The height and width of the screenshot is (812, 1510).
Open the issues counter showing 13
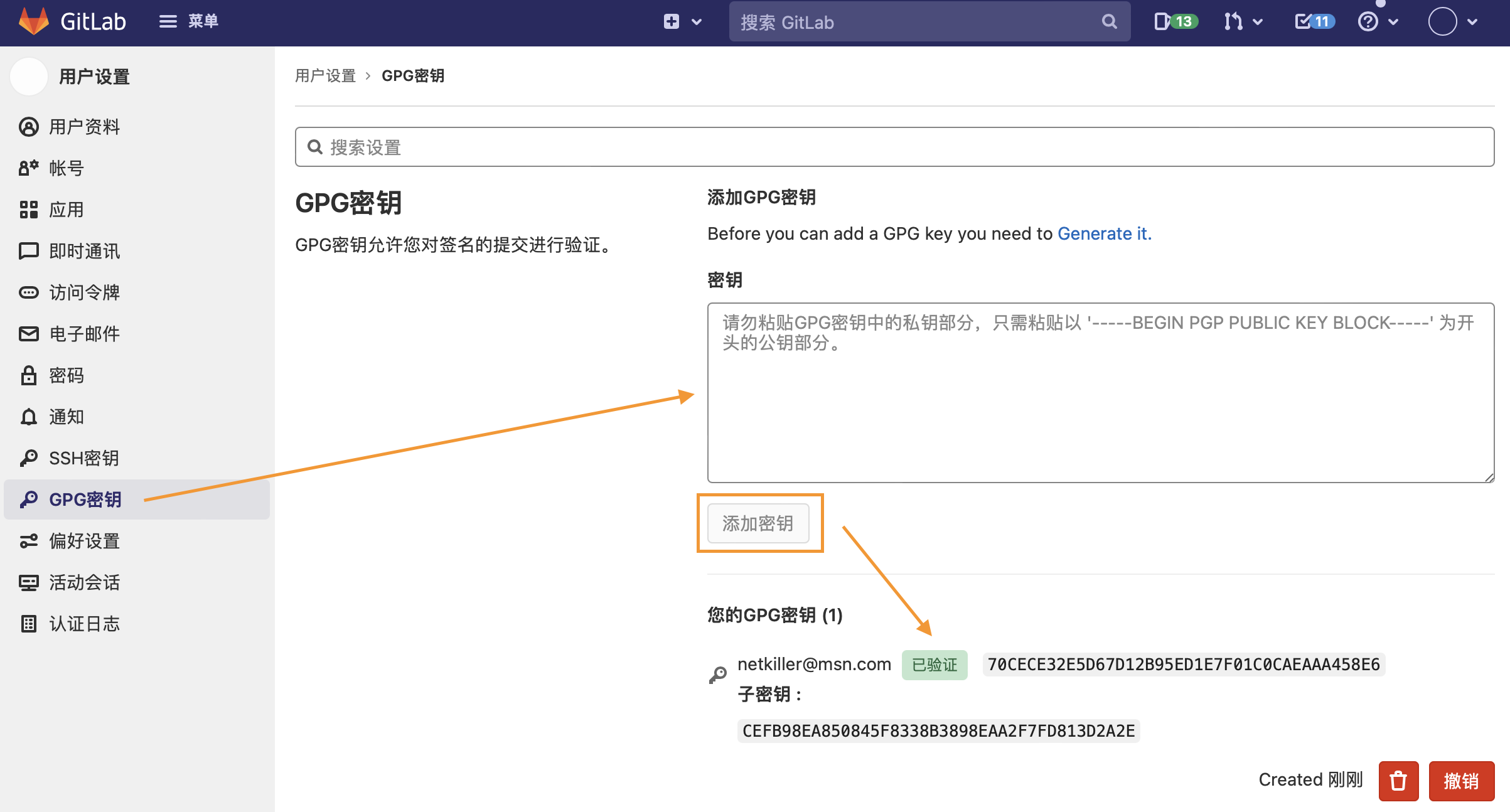1175,22
